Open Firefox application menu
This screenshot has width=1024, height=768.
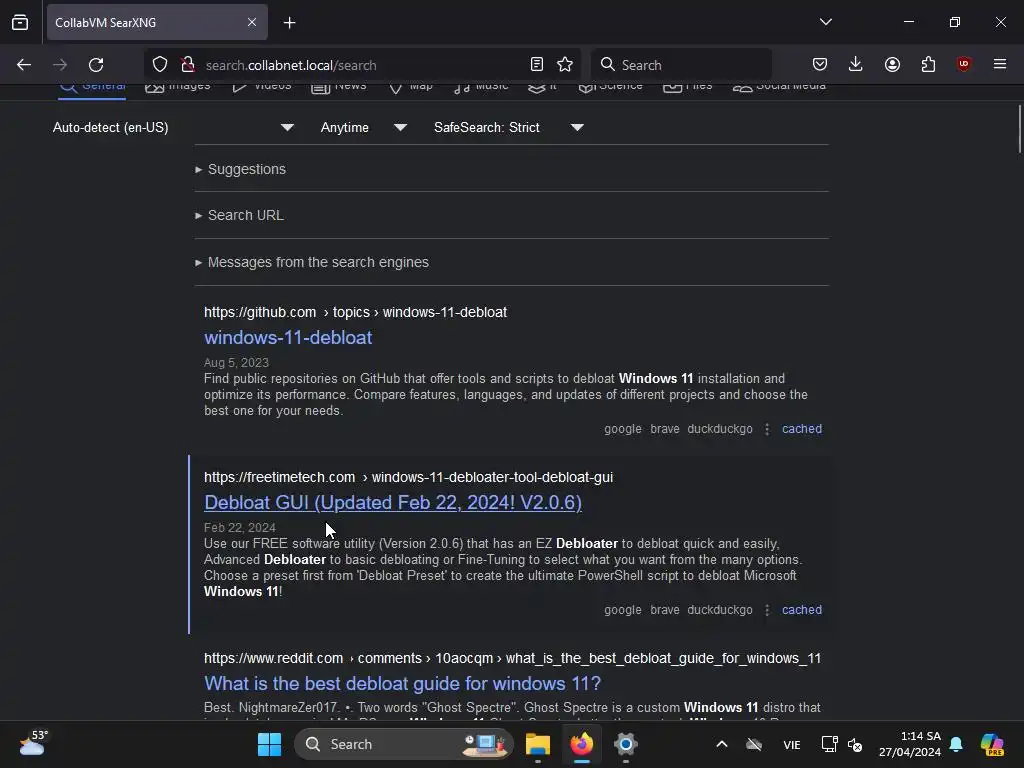pos(1000,65)
